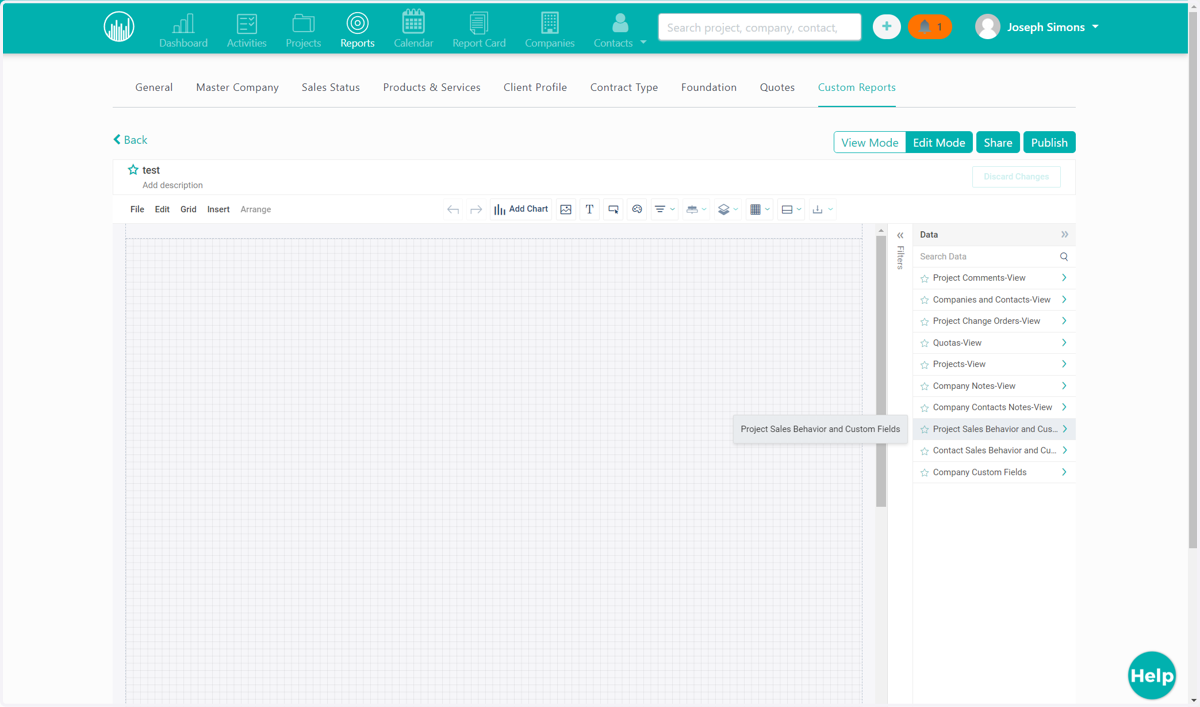Open the File menu

(x=137, y=209)
